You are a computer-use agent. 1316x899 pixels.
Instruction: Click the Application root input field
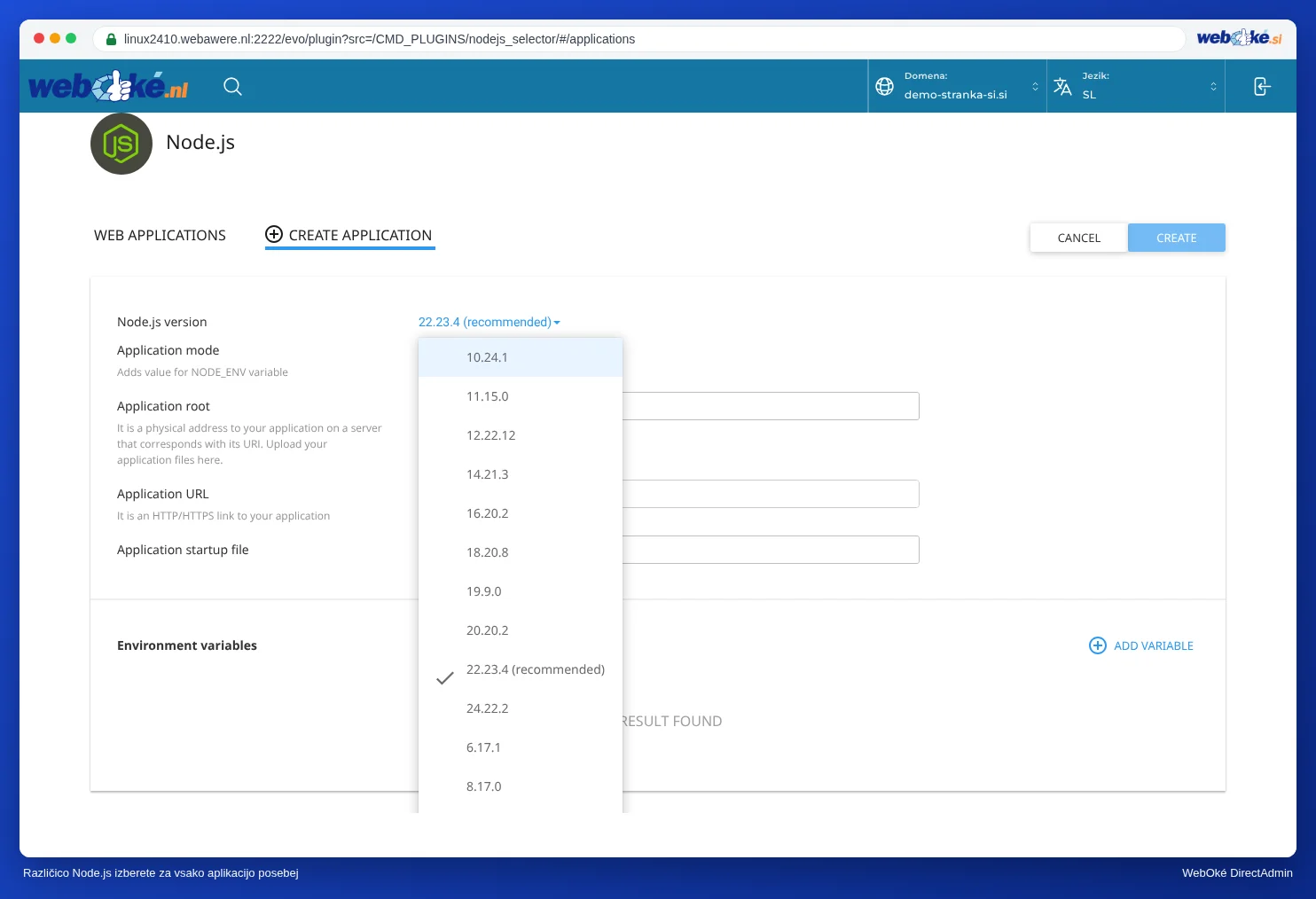pyautogui.click(x=771, y=406)
